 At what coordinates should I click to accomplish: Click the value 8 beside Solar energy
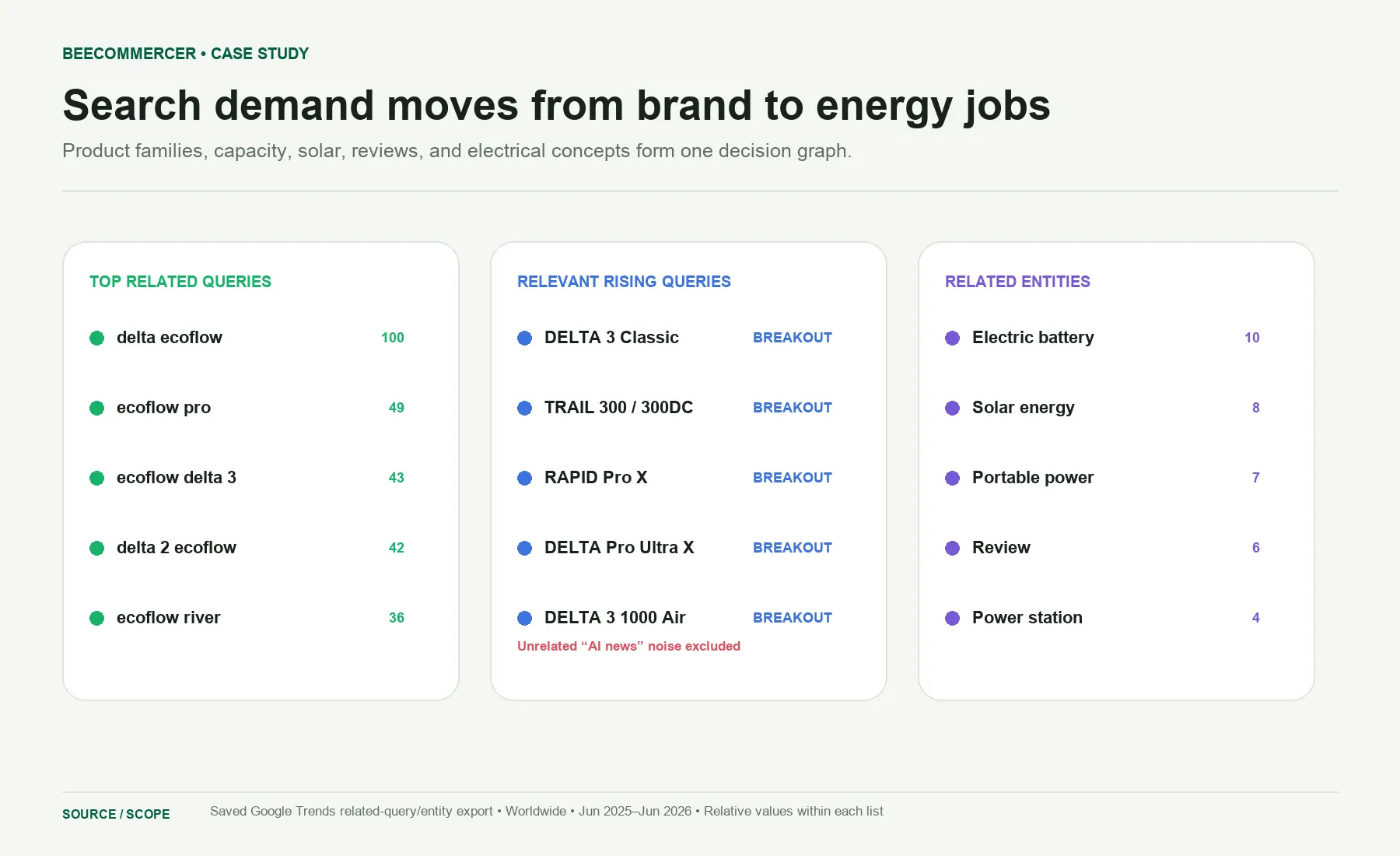click(1256, 408)
